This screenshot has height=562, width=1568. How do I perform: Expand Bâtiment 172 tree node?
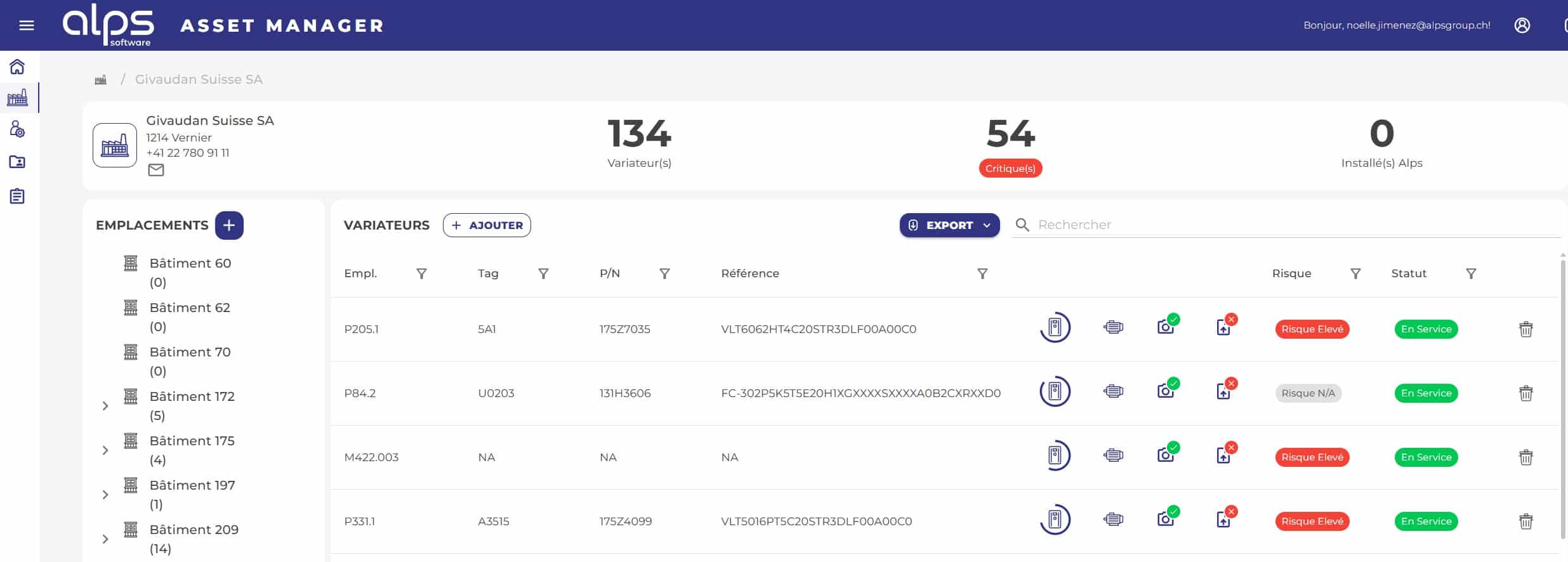click(x=105, y=406)
